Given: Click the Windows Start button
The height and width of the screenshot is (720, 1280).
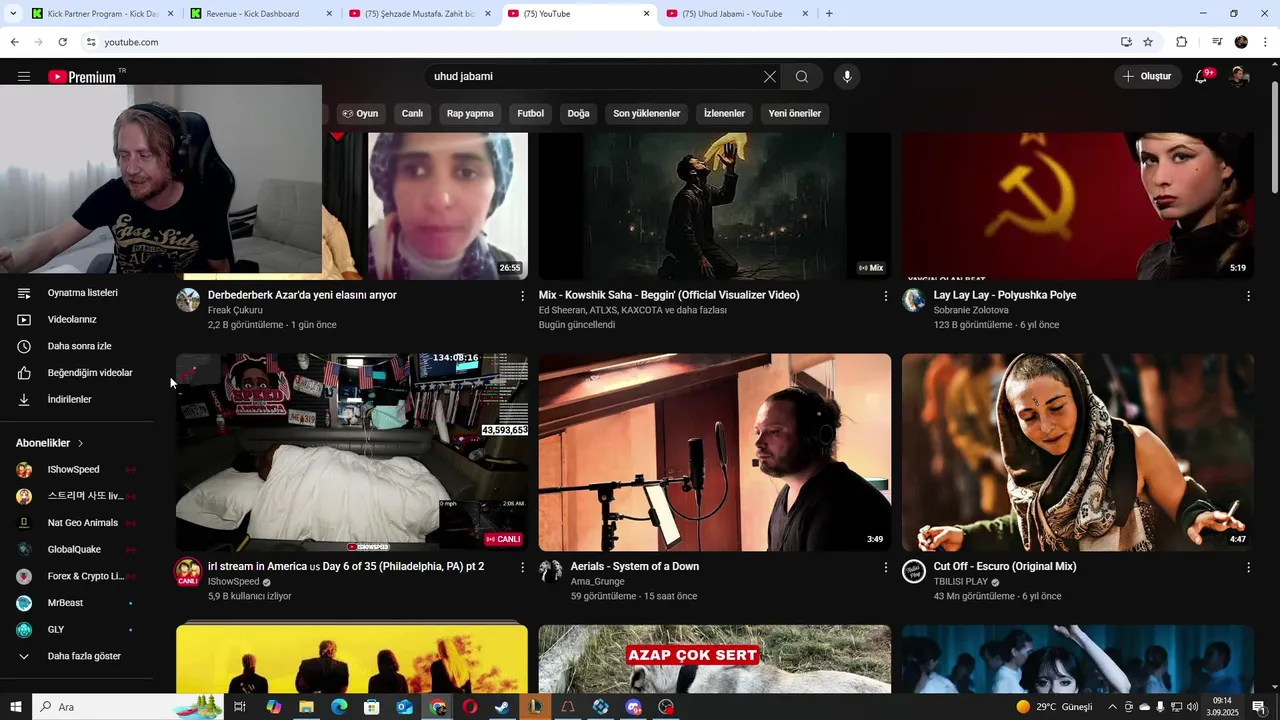Looking at the screenshot, I should 16,707.
